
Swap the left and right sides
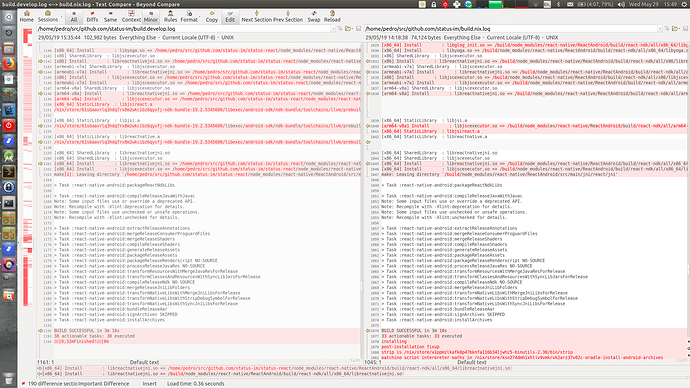pyautogui.click(x=314, y=17)
